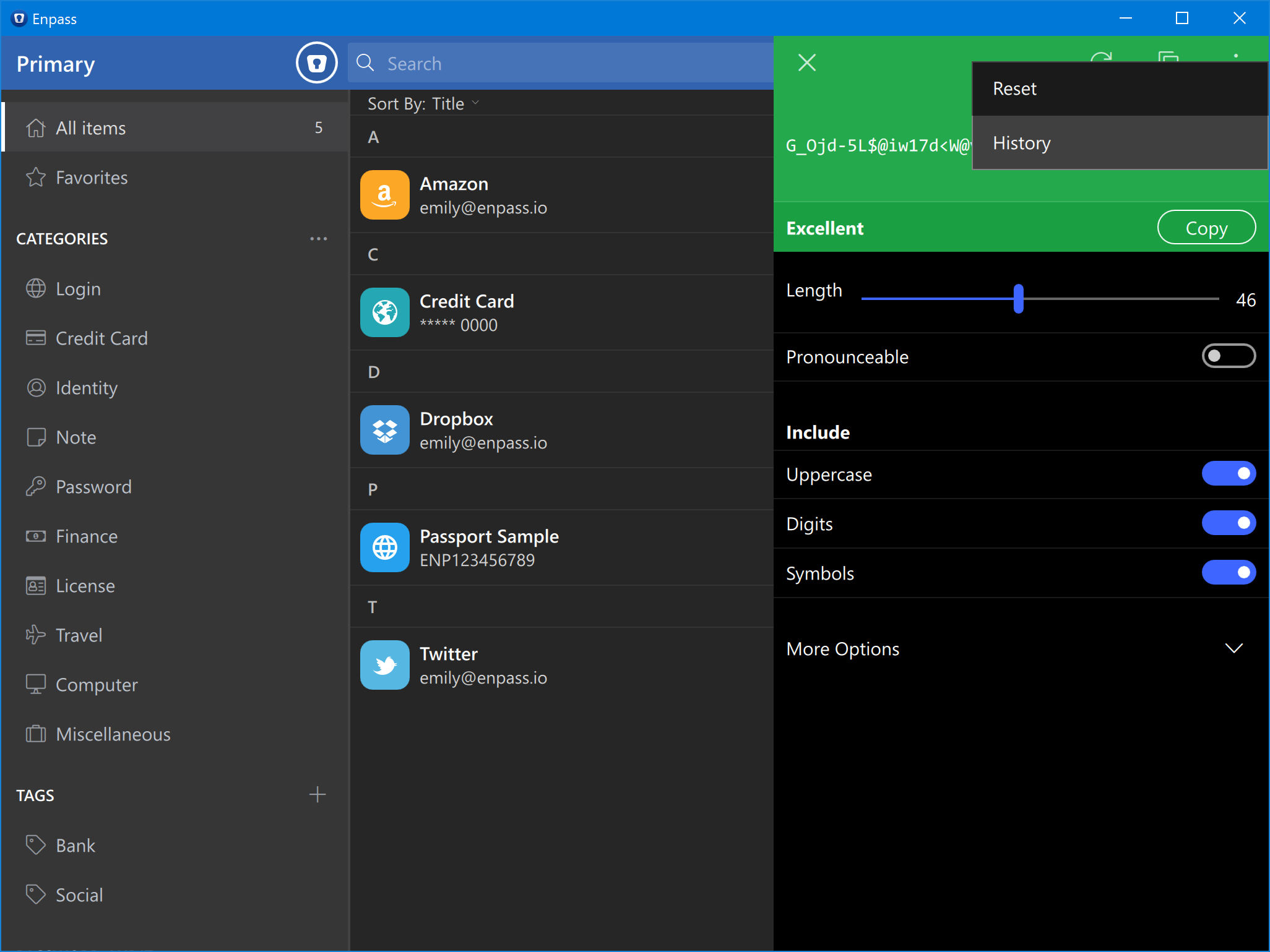Screen dimensions: 1270x952
Task: Click the Miscellaneous category icon
Action: (x=36, y=734)
